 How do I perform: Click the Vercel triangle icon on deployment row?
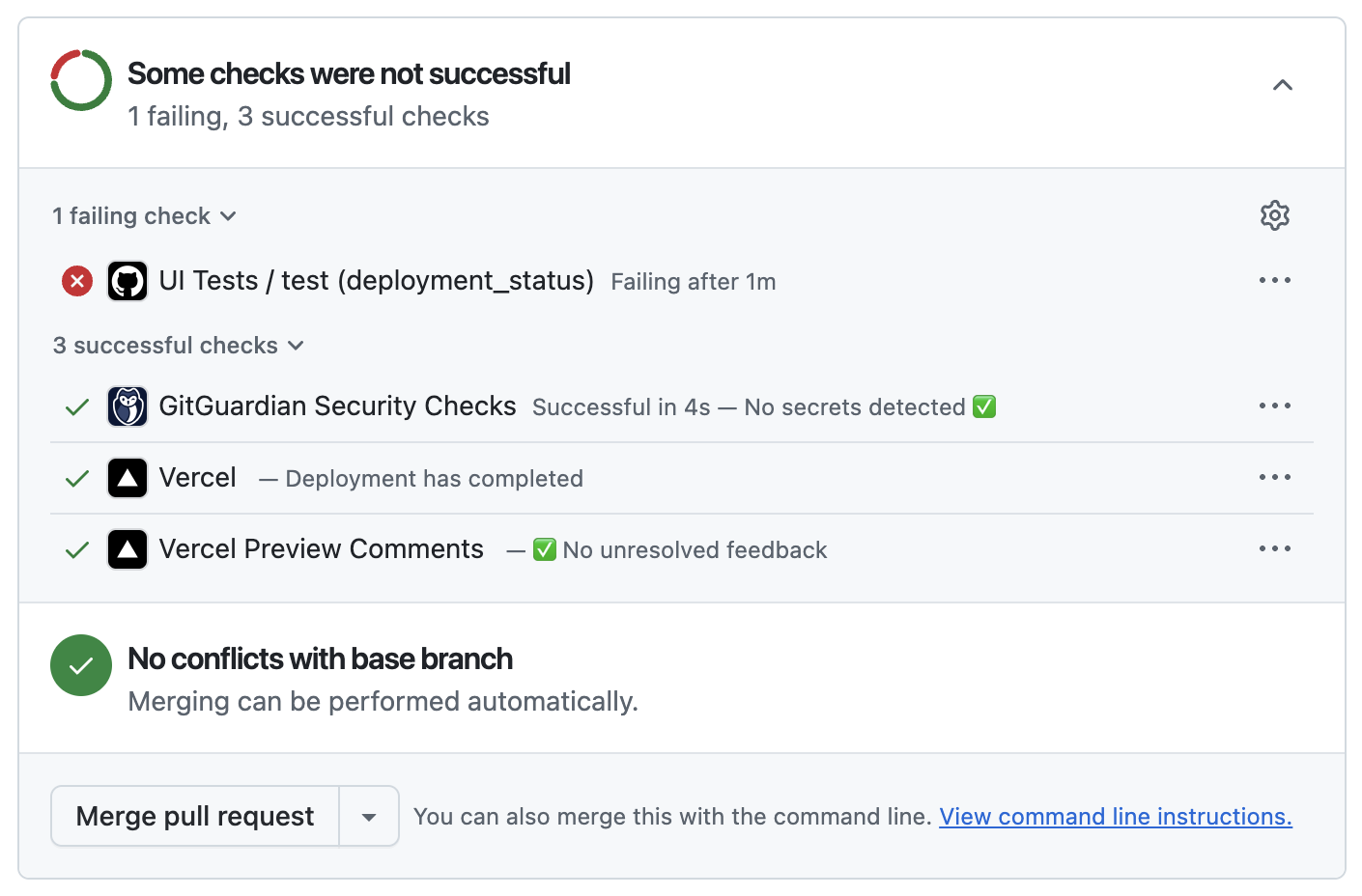(127, 477)
